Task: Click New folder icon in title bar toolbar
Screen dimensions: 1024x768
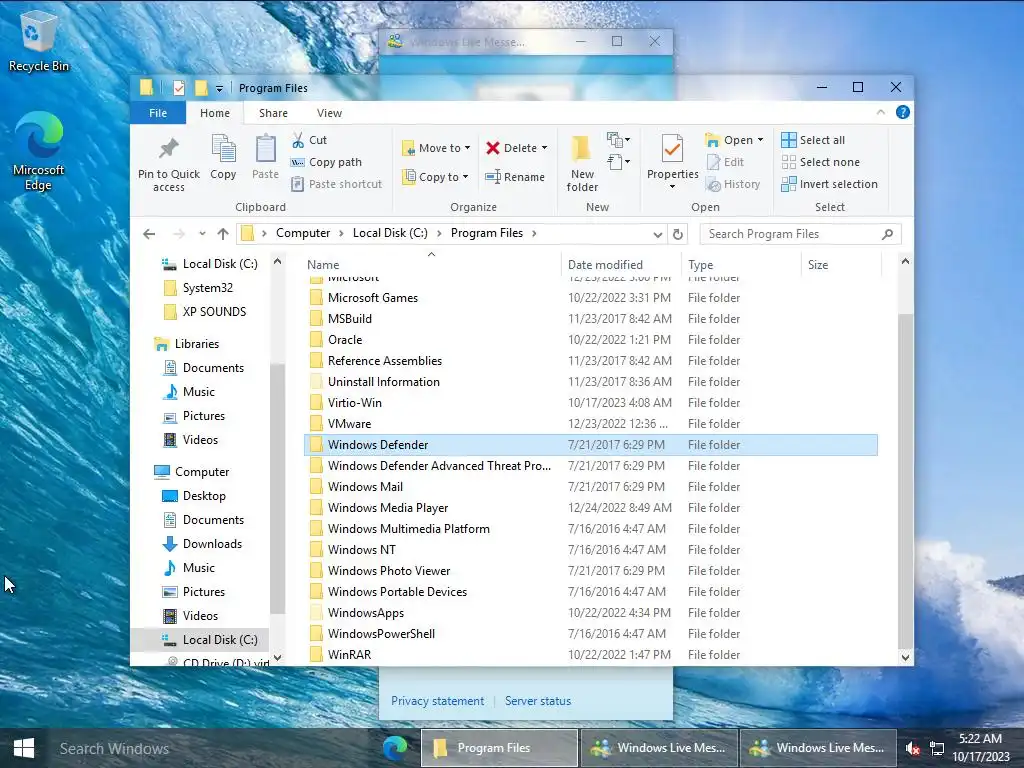Action: (x=201, y=88)
